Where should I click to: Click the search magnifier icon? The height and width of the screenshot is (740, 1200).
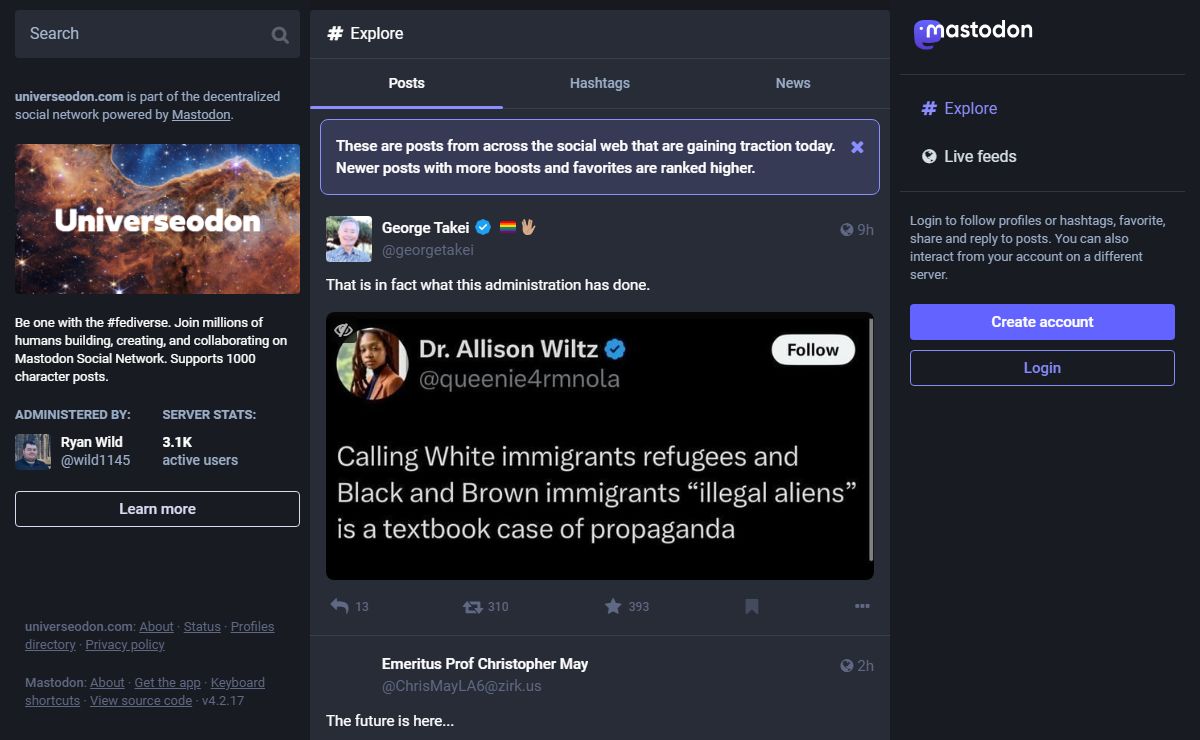280,35
